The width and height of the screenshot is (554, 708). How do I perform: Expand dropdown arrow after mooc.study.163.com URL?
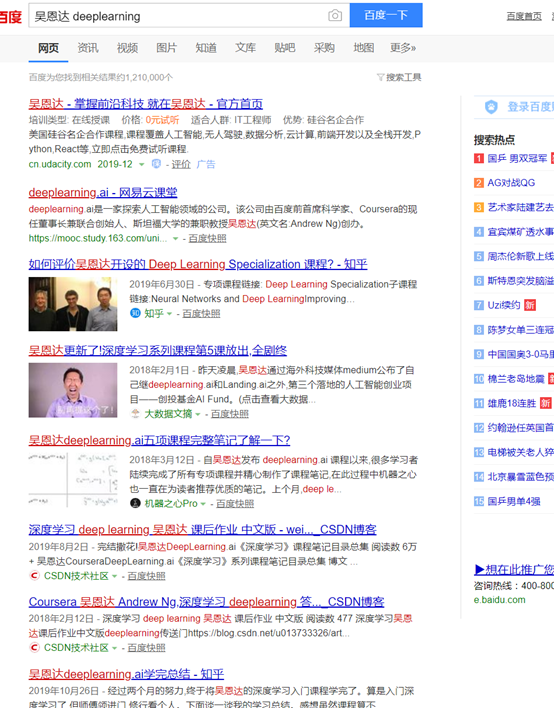pos(175,238)
